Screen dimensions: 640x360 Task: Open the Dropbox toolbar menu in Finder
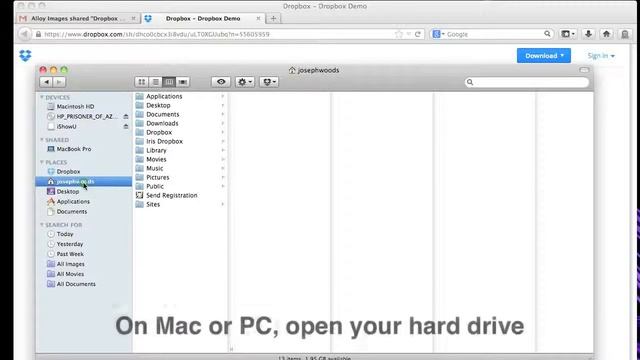(x=269, y=82)
